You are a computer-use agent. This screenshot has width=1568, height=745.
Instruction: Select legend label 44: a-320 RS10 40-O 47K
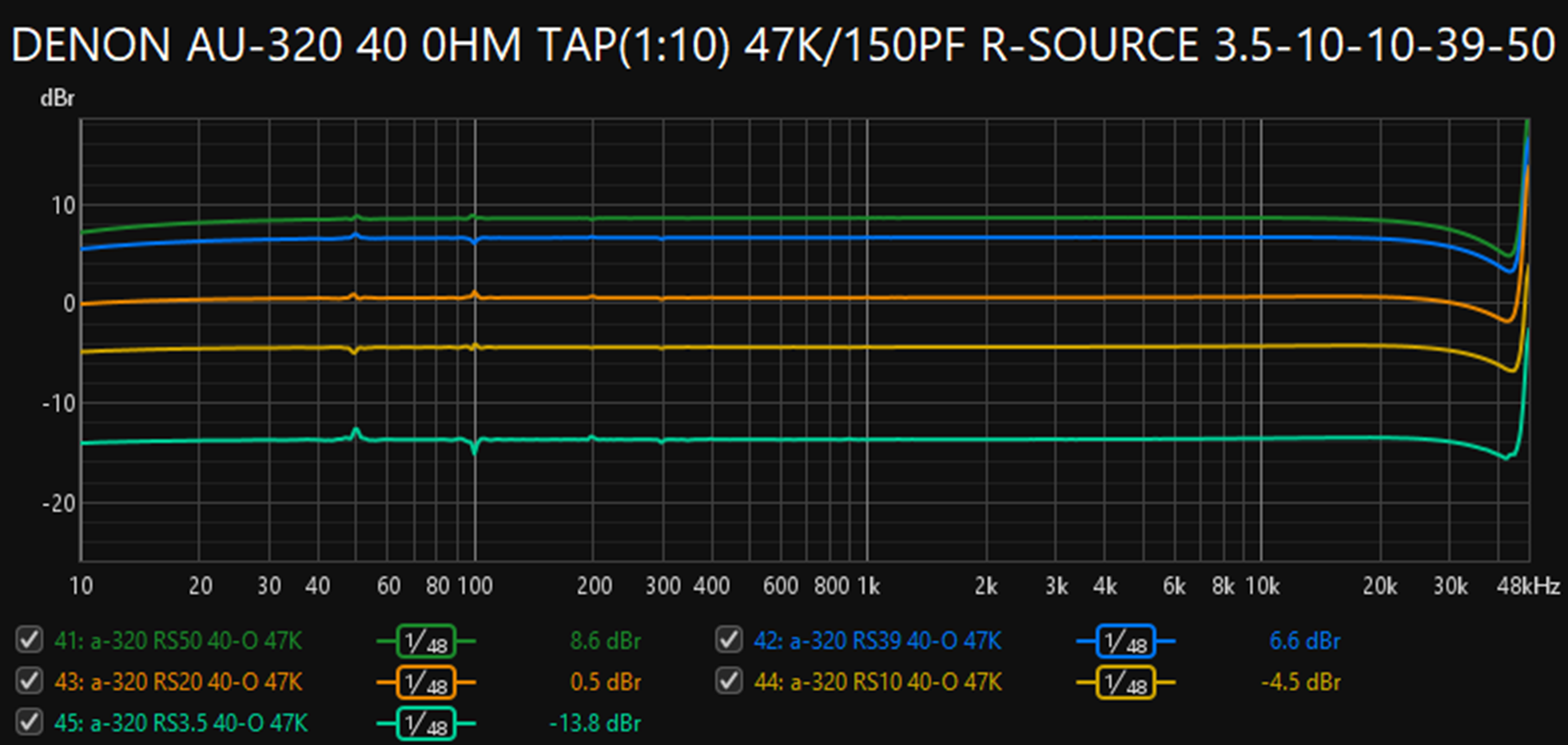pyautogui.click(x=878, y=683)
